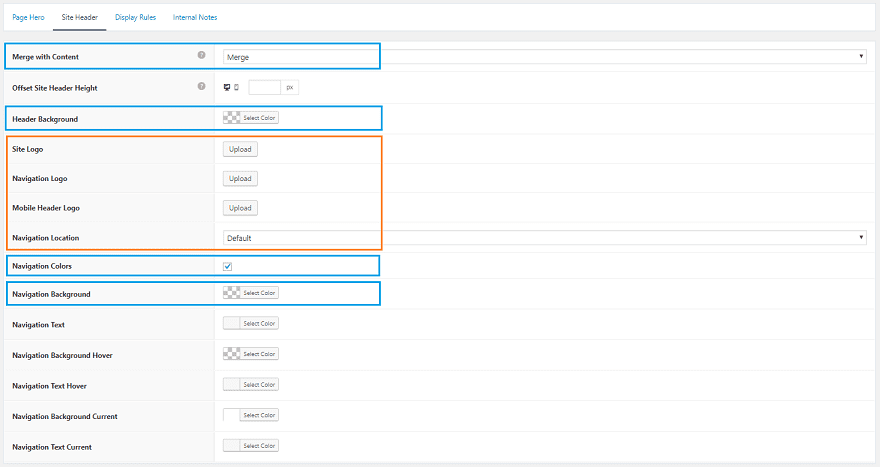Image resolution: width=880 pixels, height=467 pixels.
Task: Select mobile device icon for header offset
Action: click(x=236, y=87)
